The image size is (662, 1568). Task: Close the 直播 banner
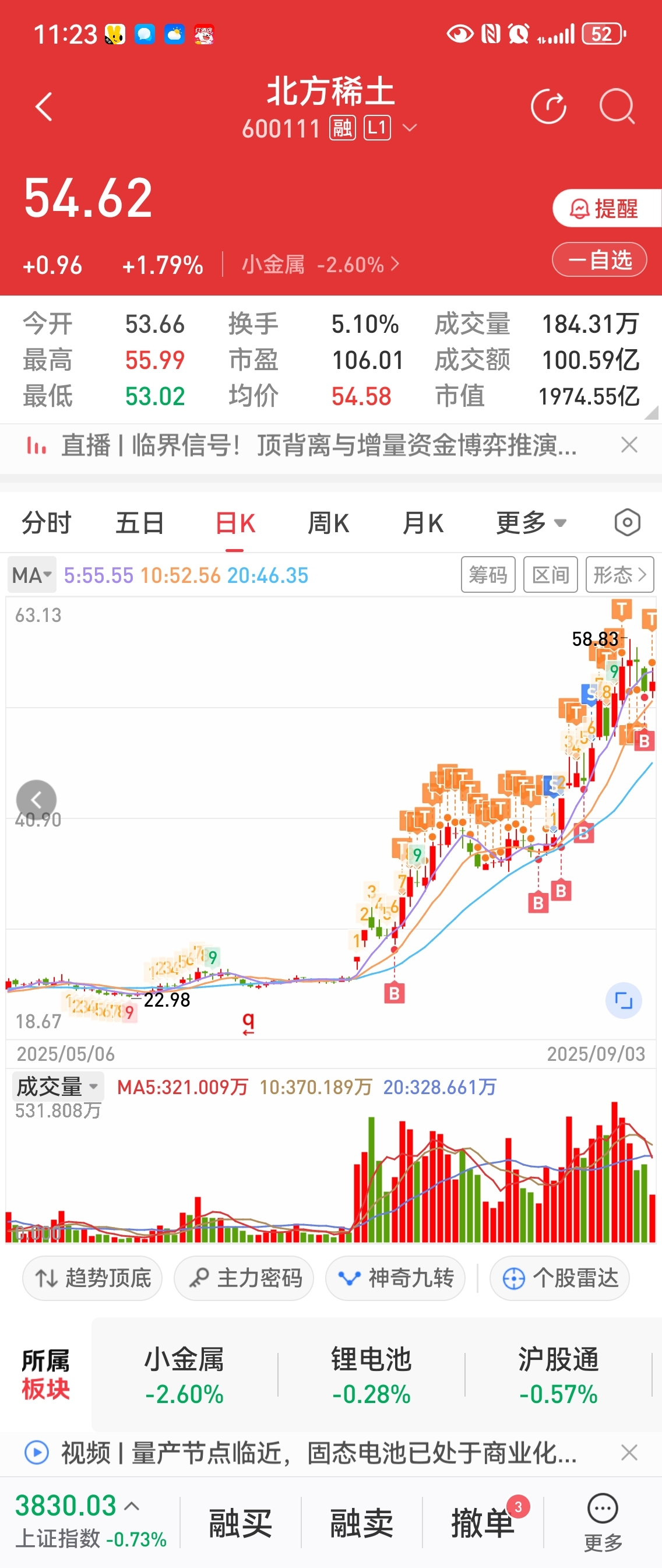click(x=630, y=445)
